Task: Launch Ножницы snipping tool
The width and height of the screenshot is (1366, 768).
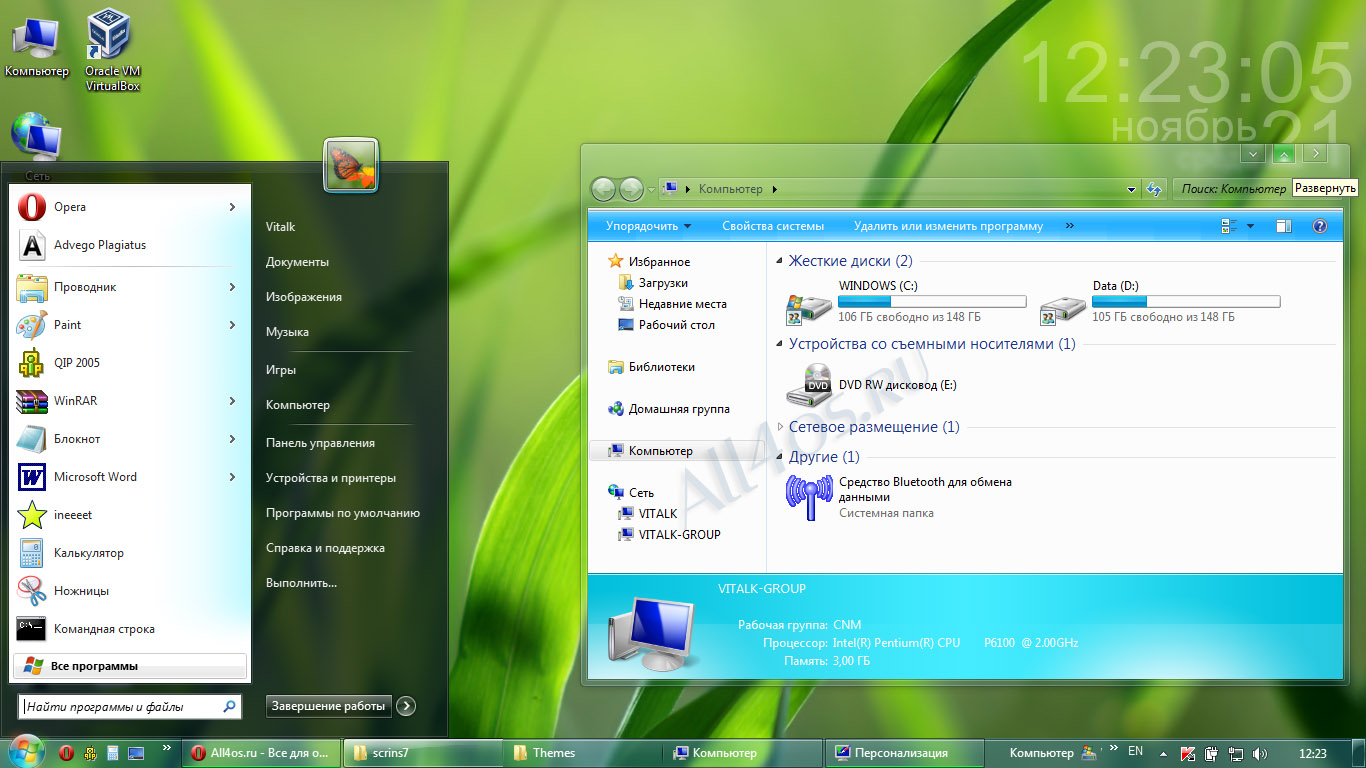Action: pos(128,591)
